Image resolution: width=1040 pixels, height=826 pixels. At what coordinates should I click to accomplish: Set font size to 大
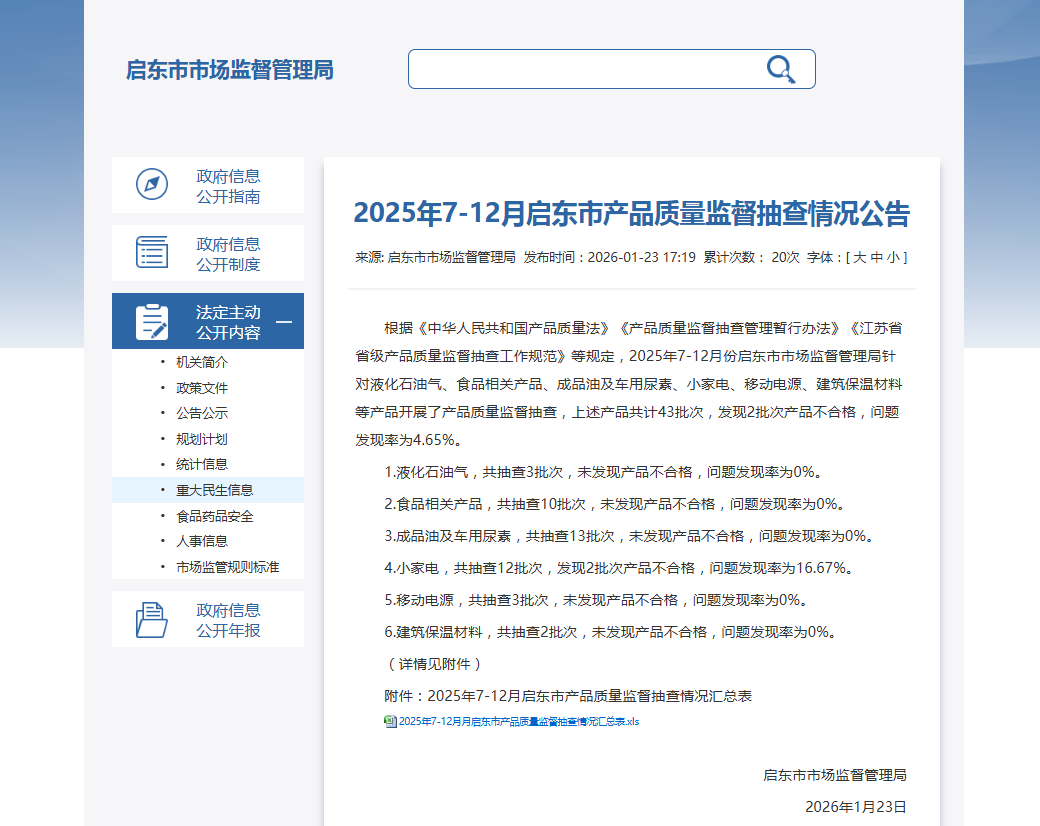[858, 257]
